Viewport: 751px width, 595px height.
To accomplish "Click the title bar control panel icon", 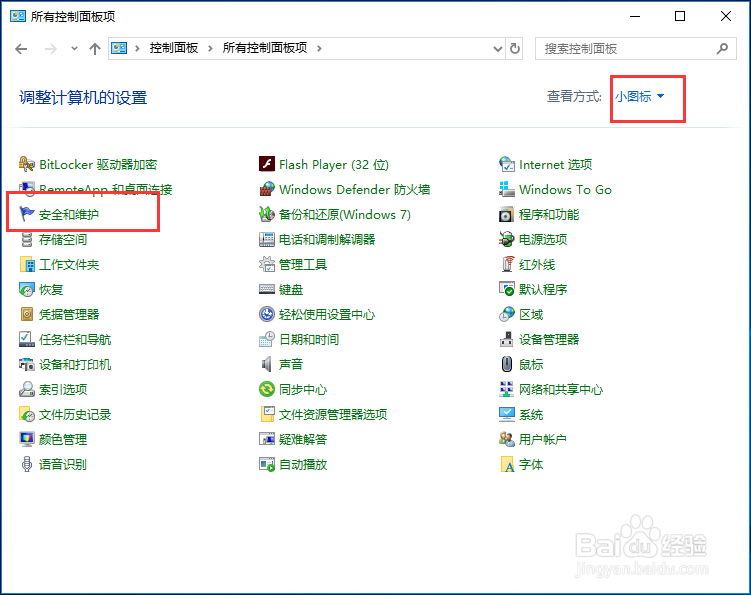I will (18, 16).
